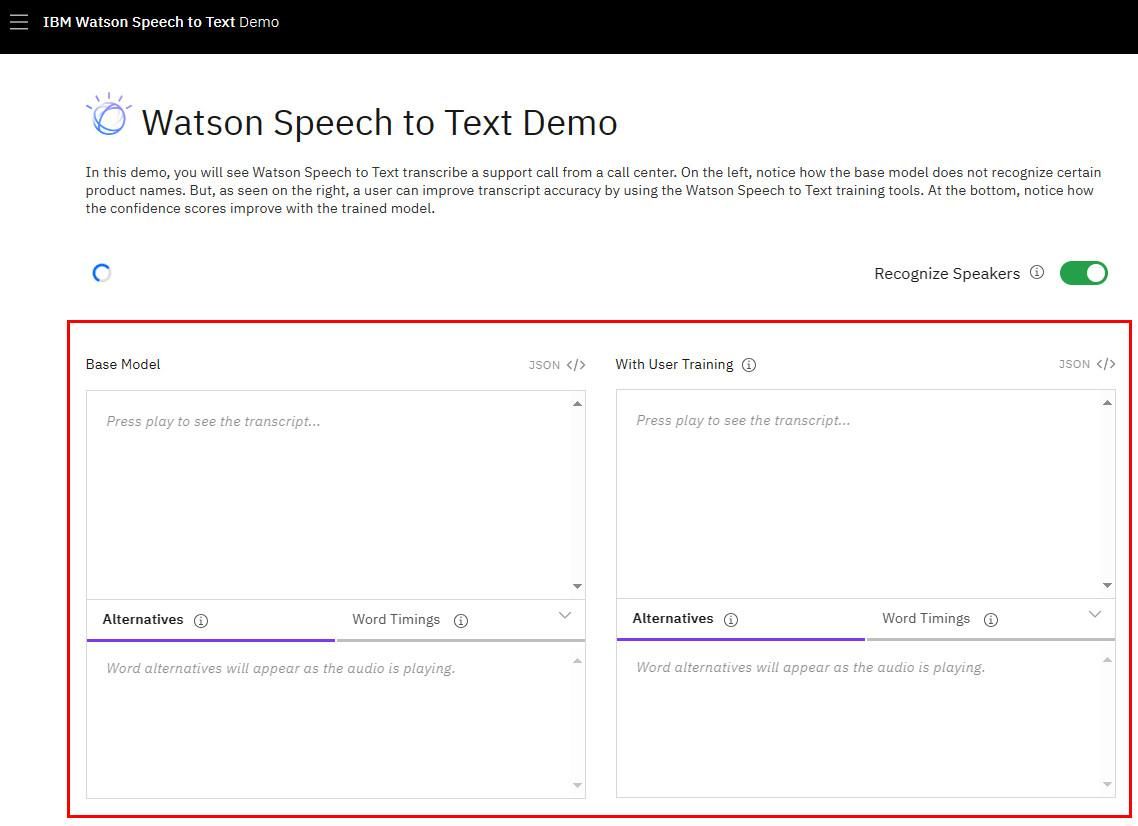Click the With User Training transcript area
The image size is (1138, 826).
point(865,494)
